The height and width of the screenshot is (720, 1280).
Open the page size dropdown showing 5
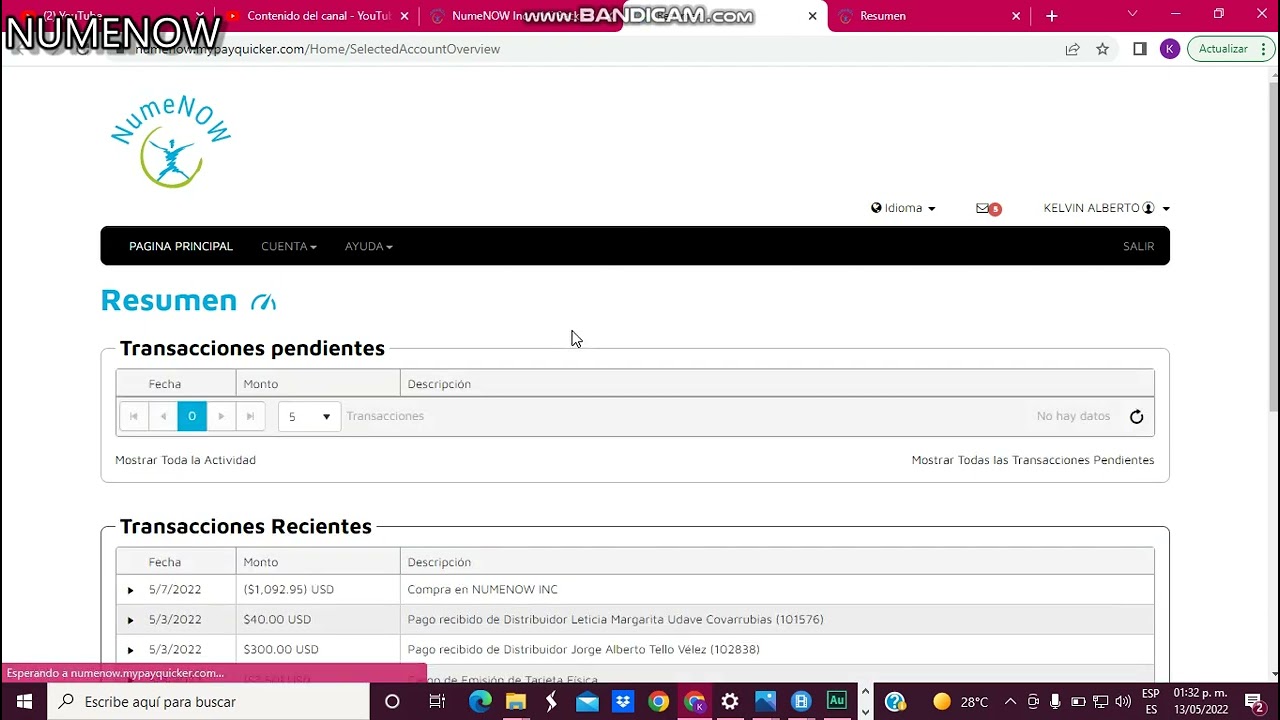pyautogui.click(x=309, y=416)
